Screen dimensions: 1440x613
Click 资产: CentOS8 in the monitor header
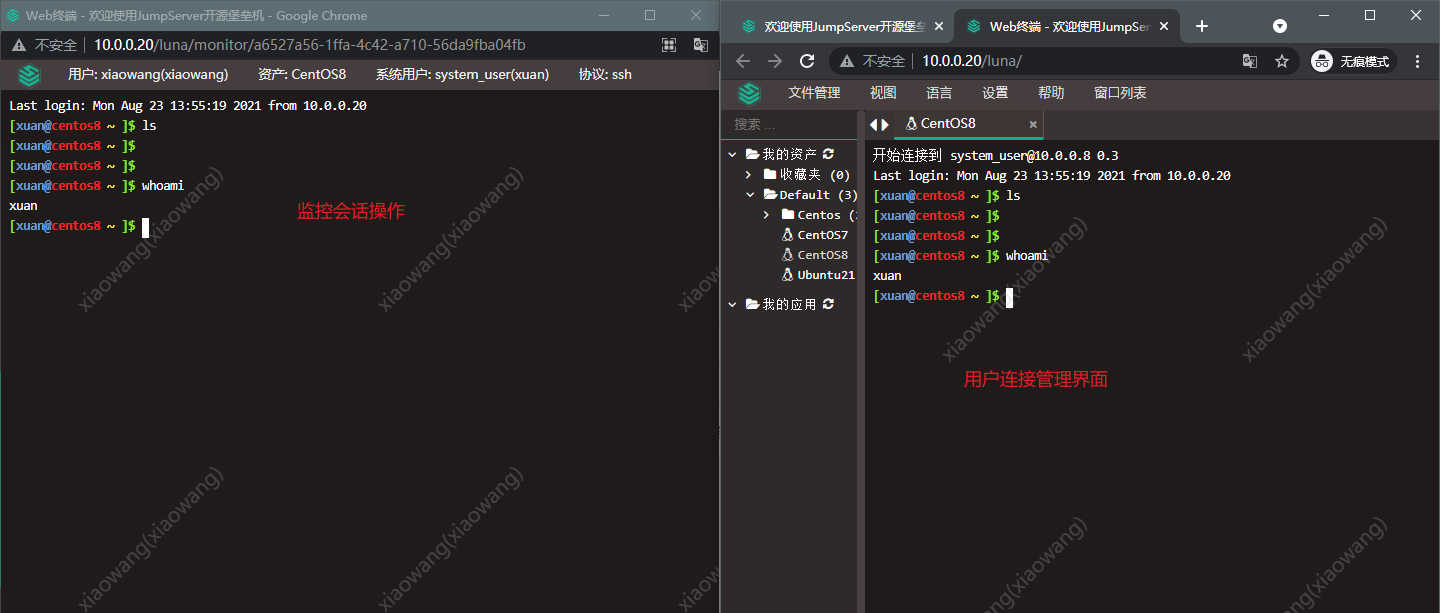[x=302, y=74]
